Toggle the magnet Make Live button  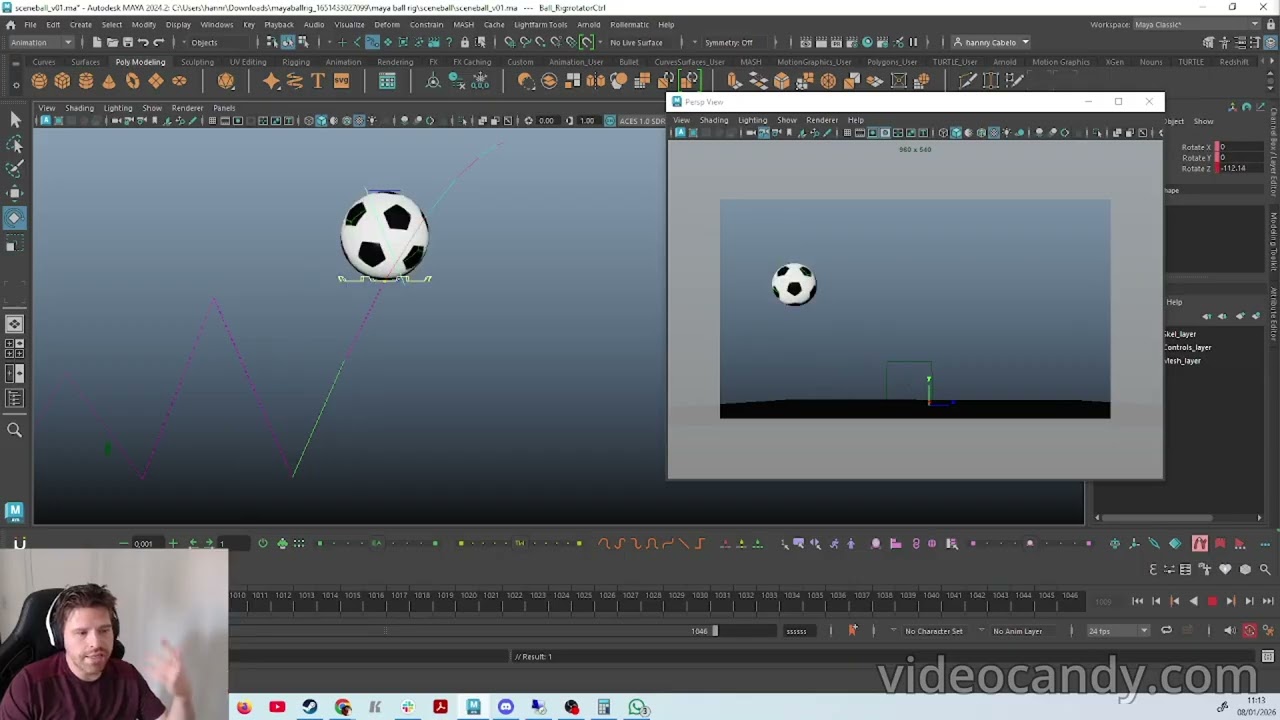[x=586, y=42]
